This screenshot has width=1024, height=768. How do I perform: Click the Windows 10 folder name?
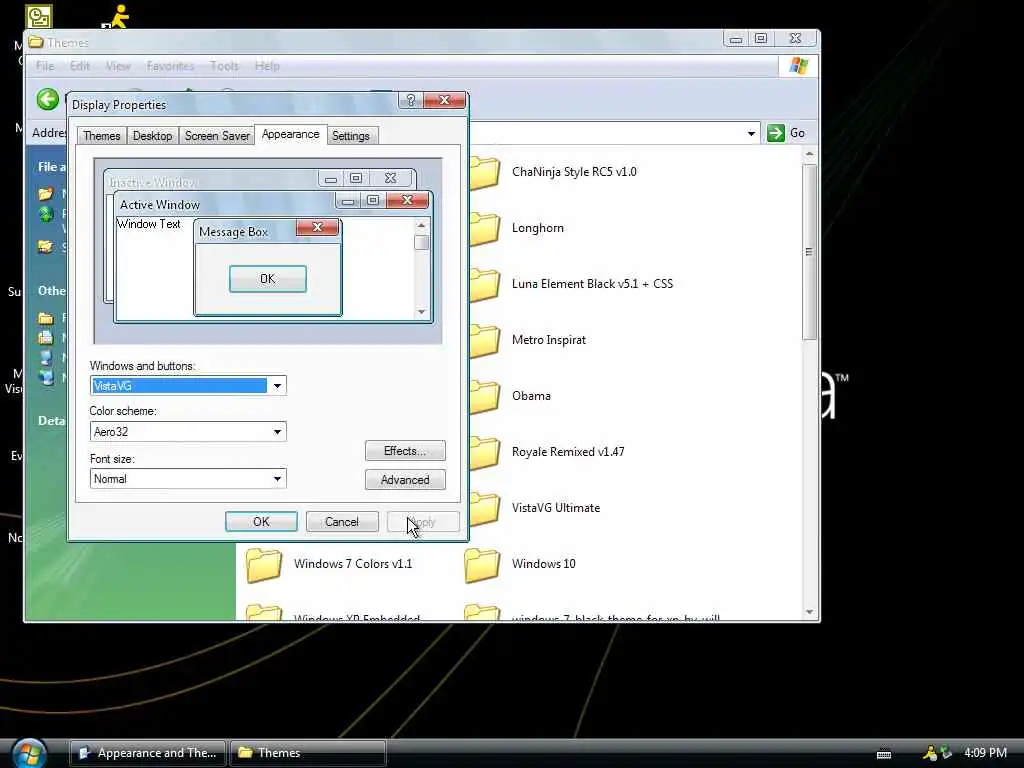pyautogui.click(x=543, y=564)
